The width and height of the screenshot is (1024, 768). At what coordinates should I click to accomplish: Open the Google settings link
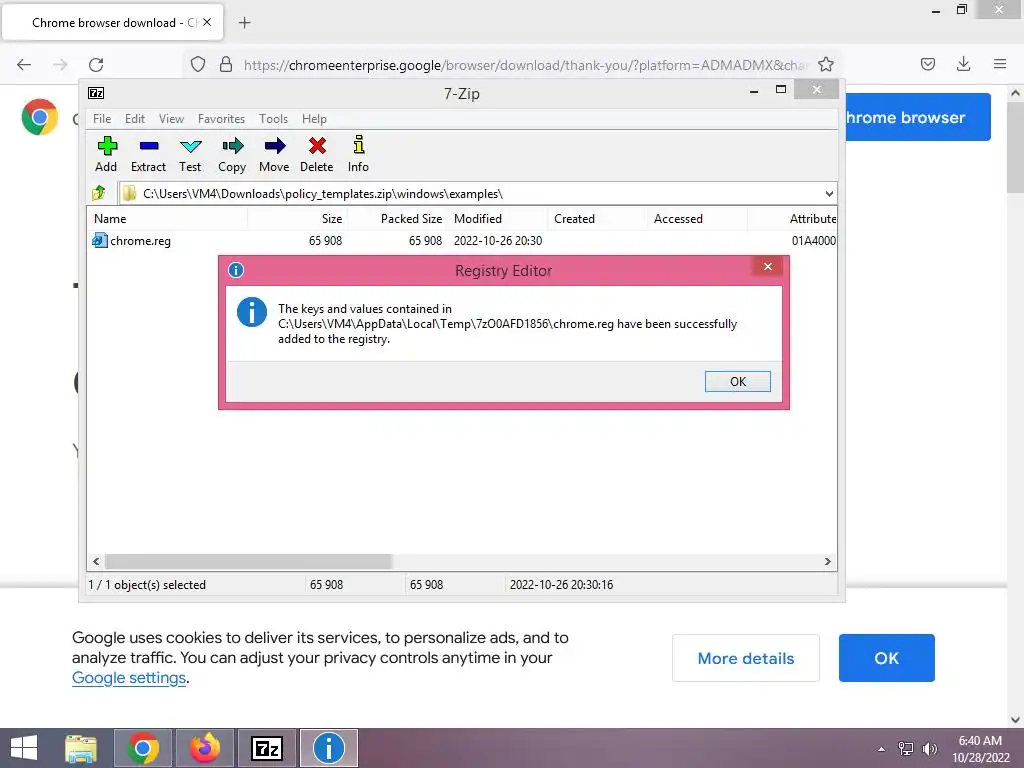coord(129,678)
